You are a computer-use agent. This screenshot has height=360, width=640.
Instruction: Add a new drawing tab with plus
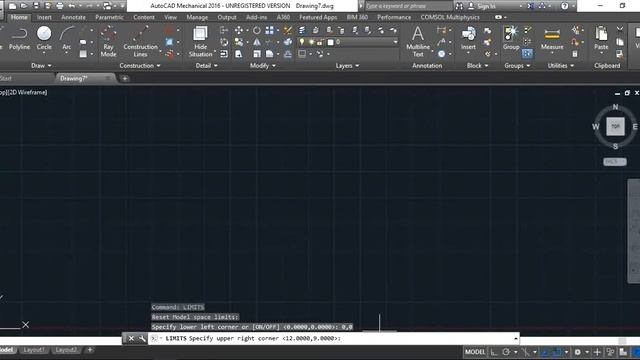click(125, 78)
